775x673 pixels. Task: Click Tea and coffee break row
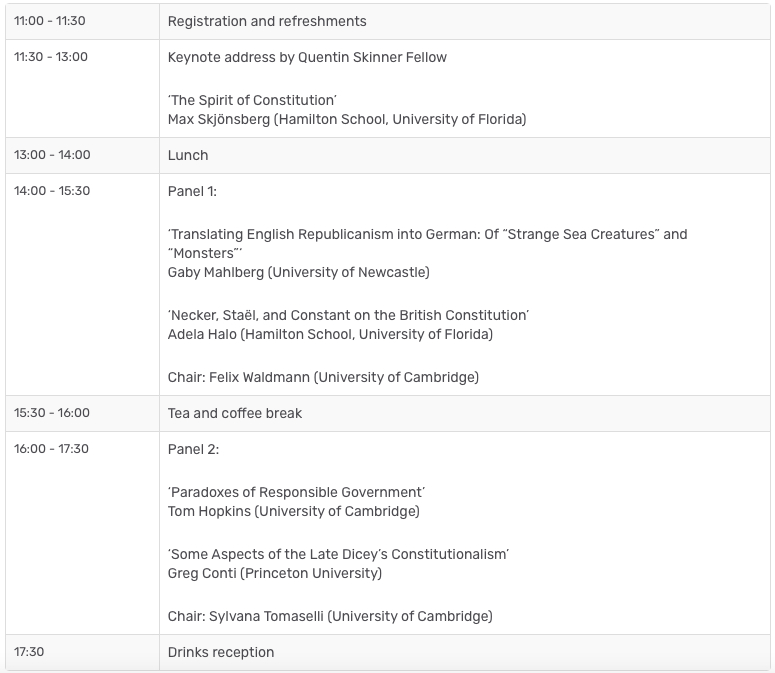pos(234,413)
